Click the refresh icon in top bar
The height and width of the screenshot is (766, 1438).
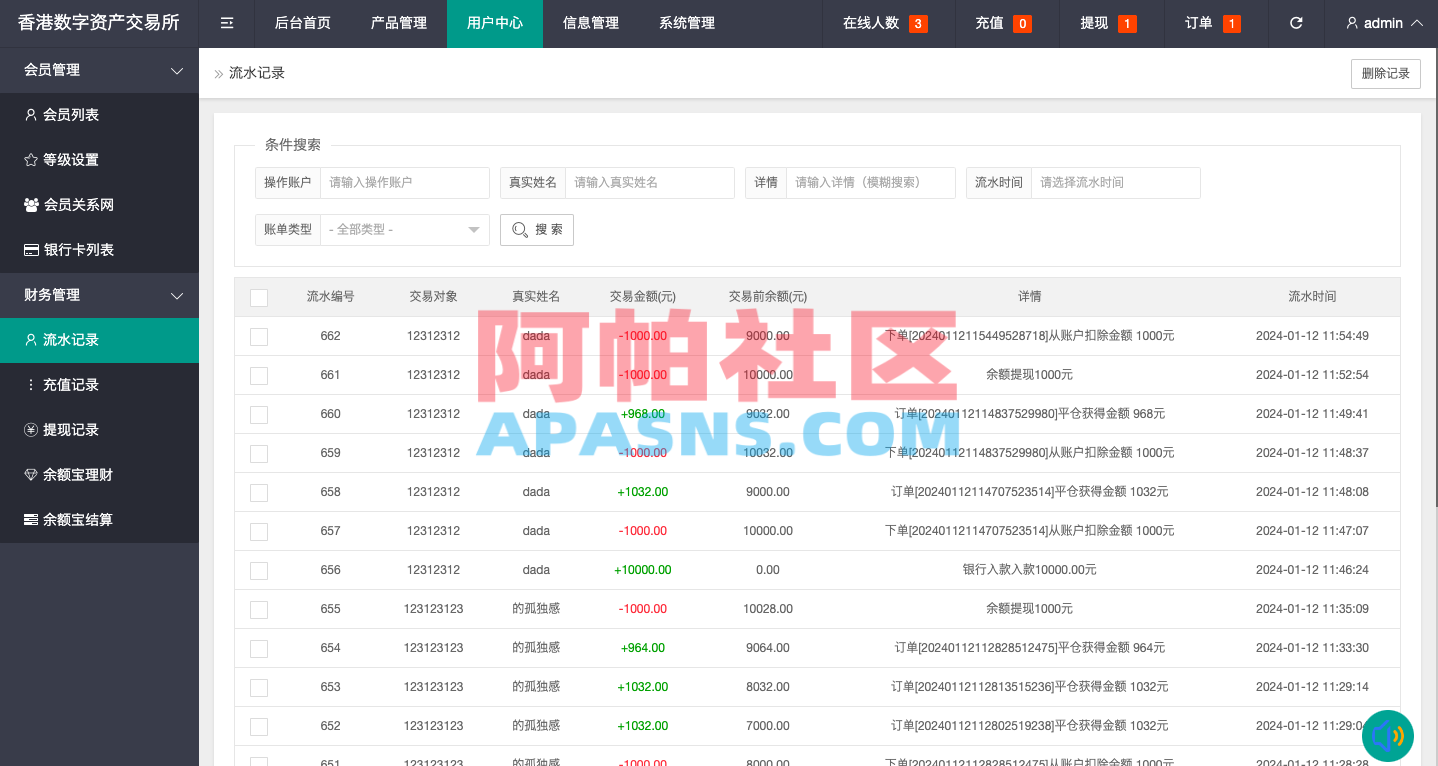[x=1295, y=23]
